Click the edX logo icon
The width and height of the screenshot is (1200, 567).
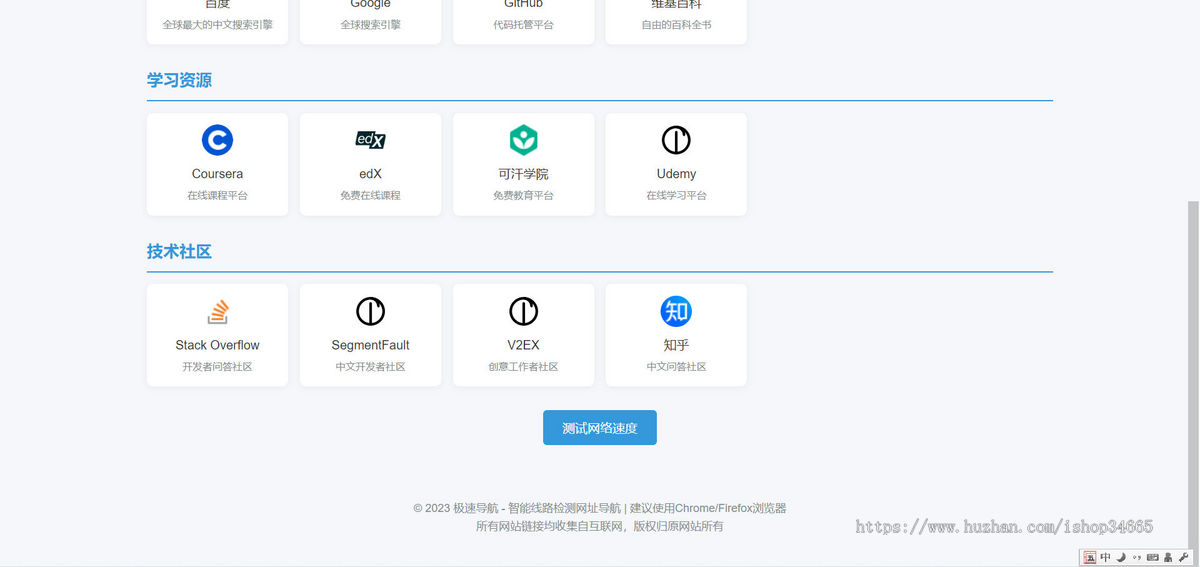370,140
